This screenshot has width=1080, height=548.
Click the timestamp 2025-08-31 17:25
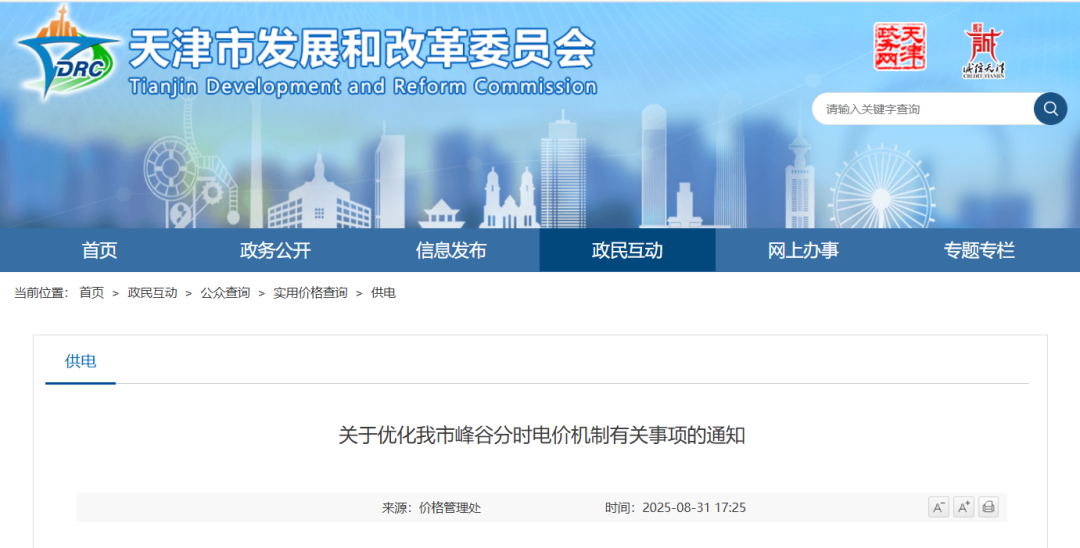[x=694, y=508]
